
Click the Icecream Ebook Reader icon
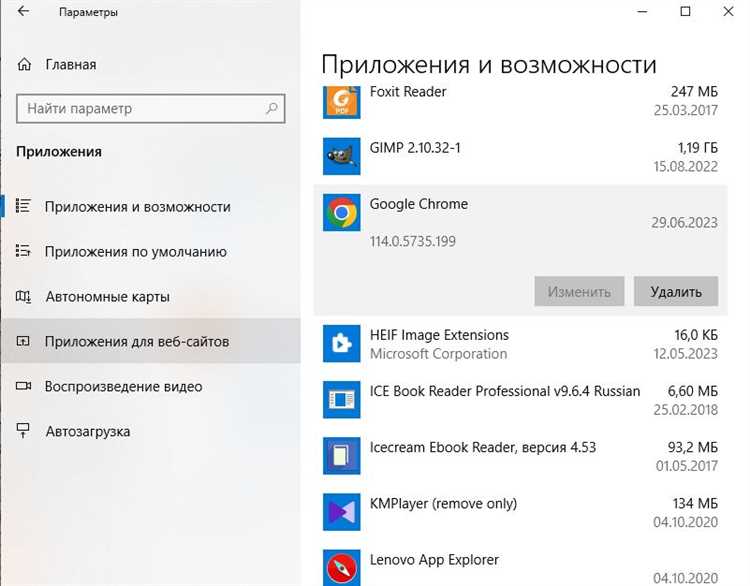click(342, 455)
